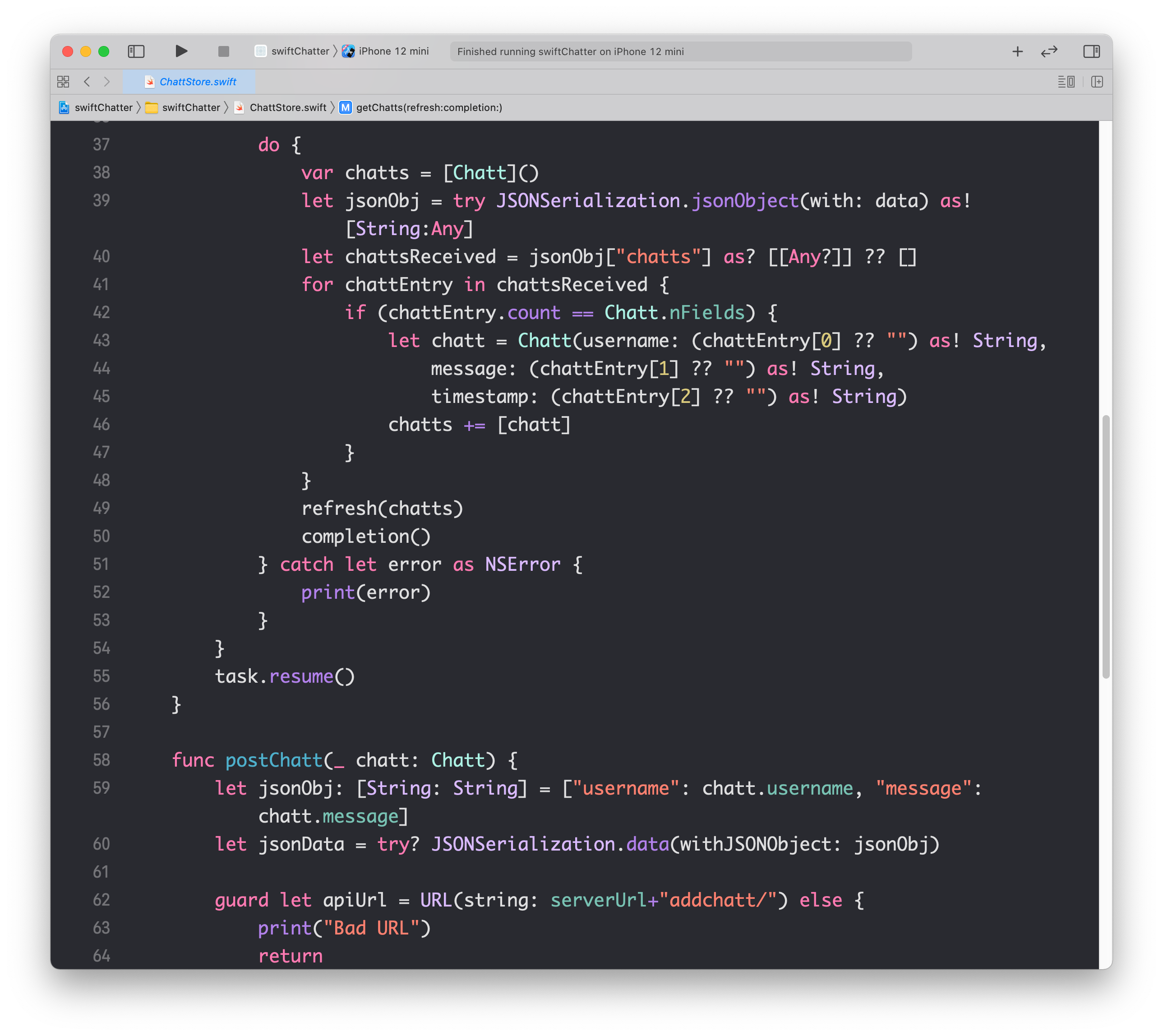Click task.resume() statement
Screen dimensions: 1163x1036
pos(285,676)
